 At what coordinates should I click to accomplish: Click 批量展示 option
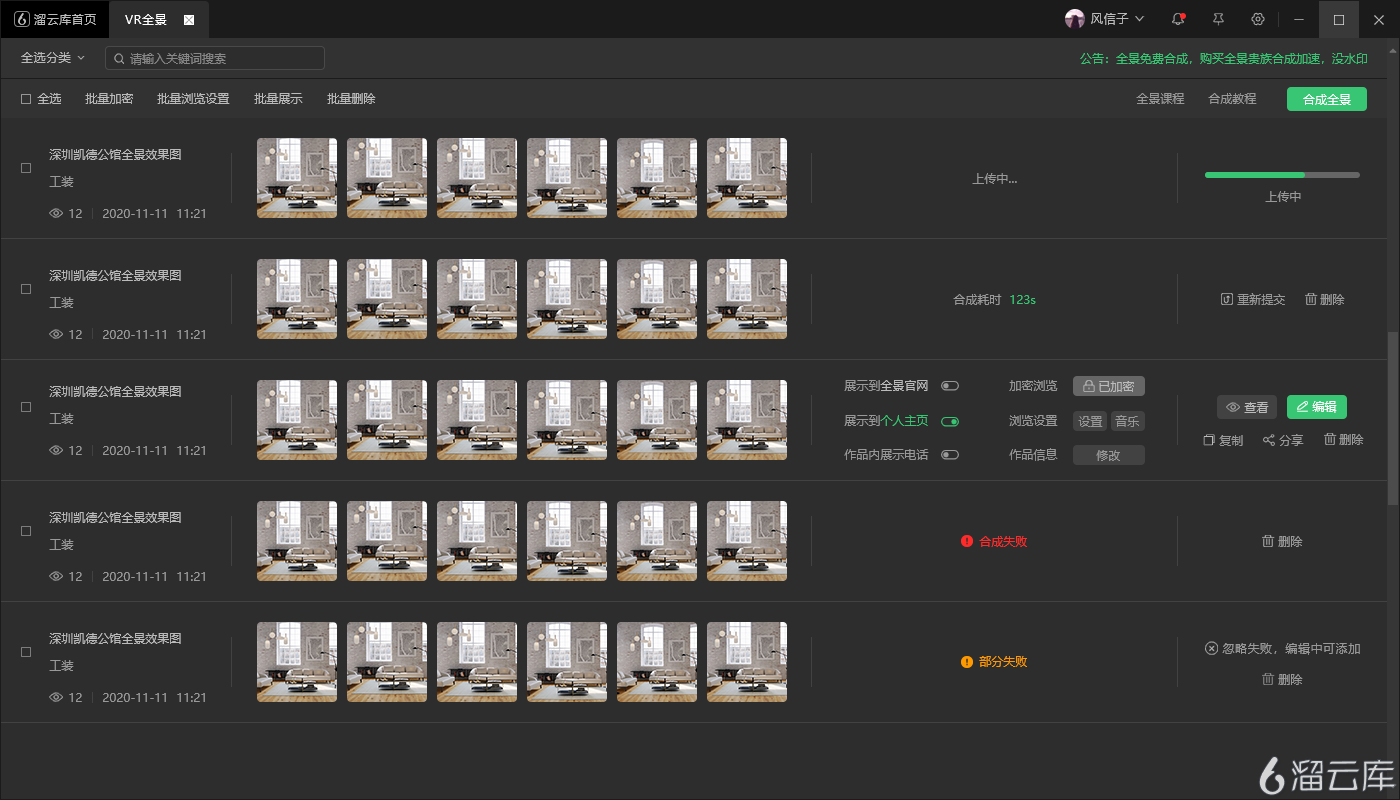coord(278,99)
